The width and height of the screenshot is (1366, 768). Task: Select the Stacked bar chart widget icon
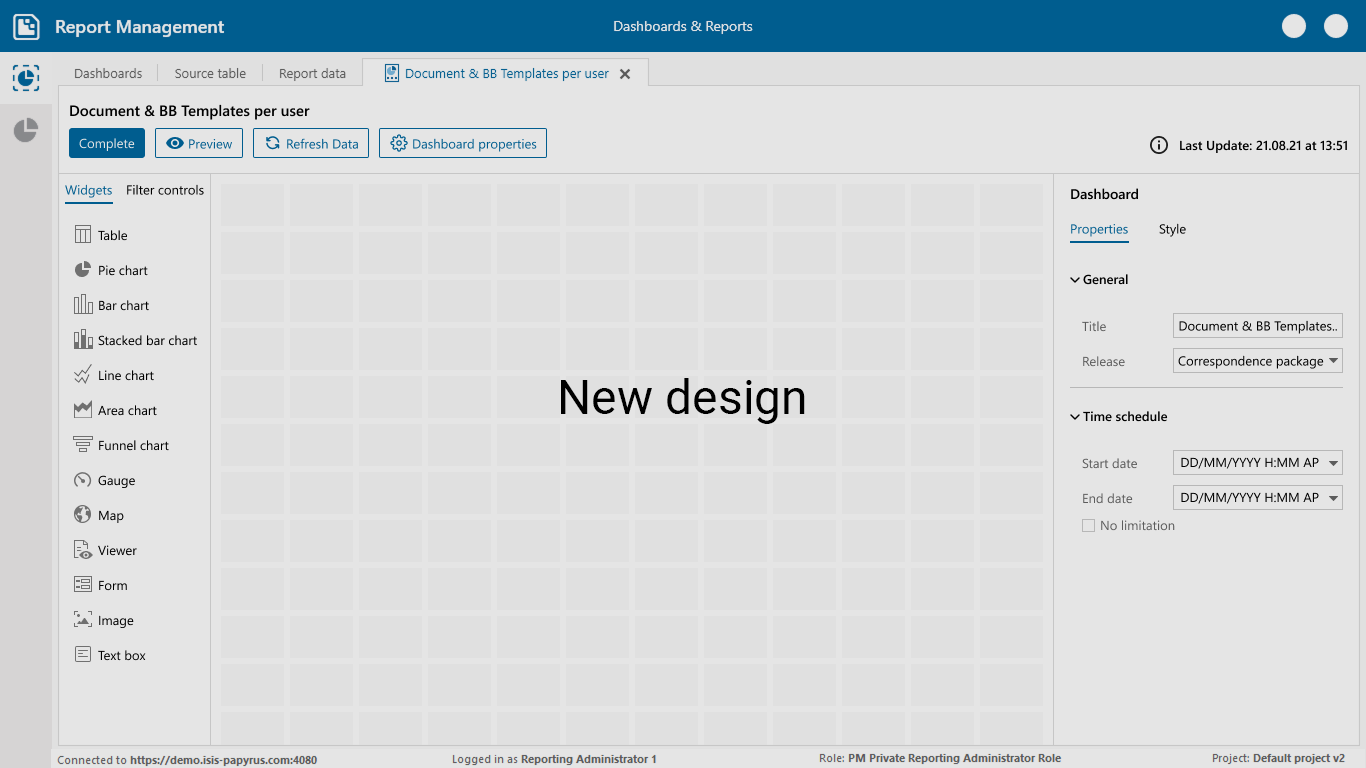(83, 340)
